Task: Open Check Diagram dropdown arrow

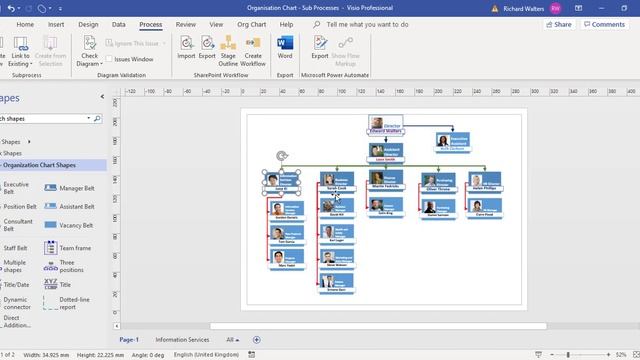Action: (x=101, y=64)
